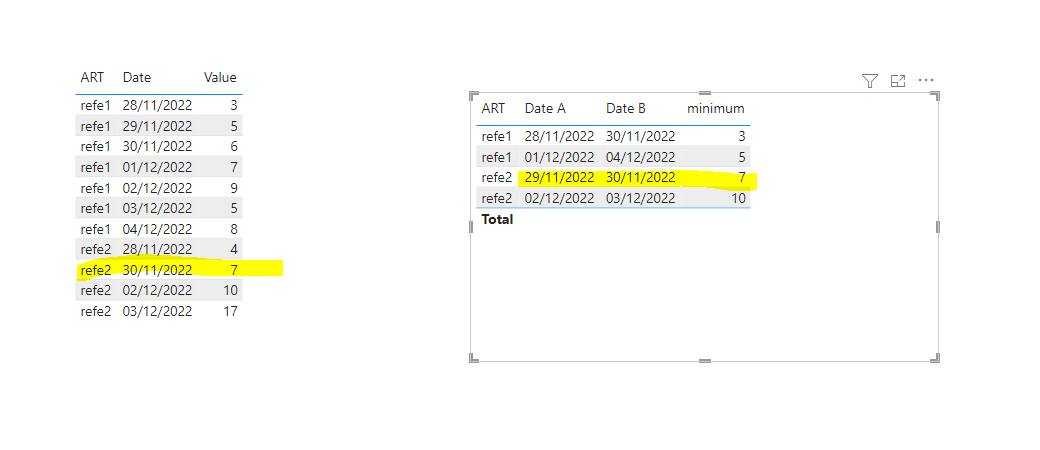Select Date B cell 30/11/2022 in refe1 row
The image size is (1040, 450).
pyautogui.click(x=641, y=136)
